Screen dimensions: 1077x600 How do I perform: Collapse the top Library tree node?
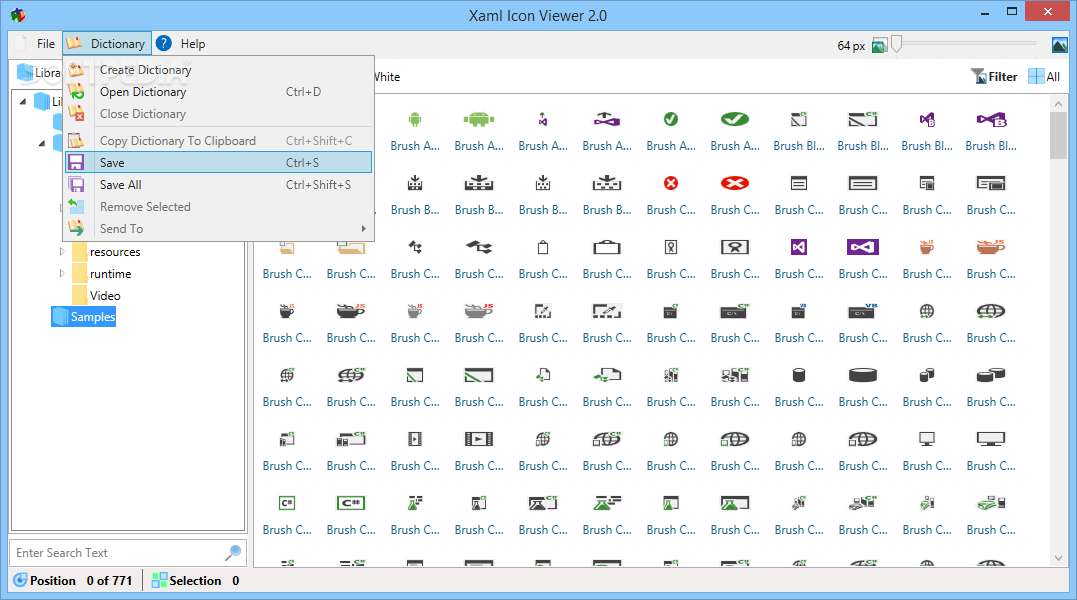(x=23, y=102)
